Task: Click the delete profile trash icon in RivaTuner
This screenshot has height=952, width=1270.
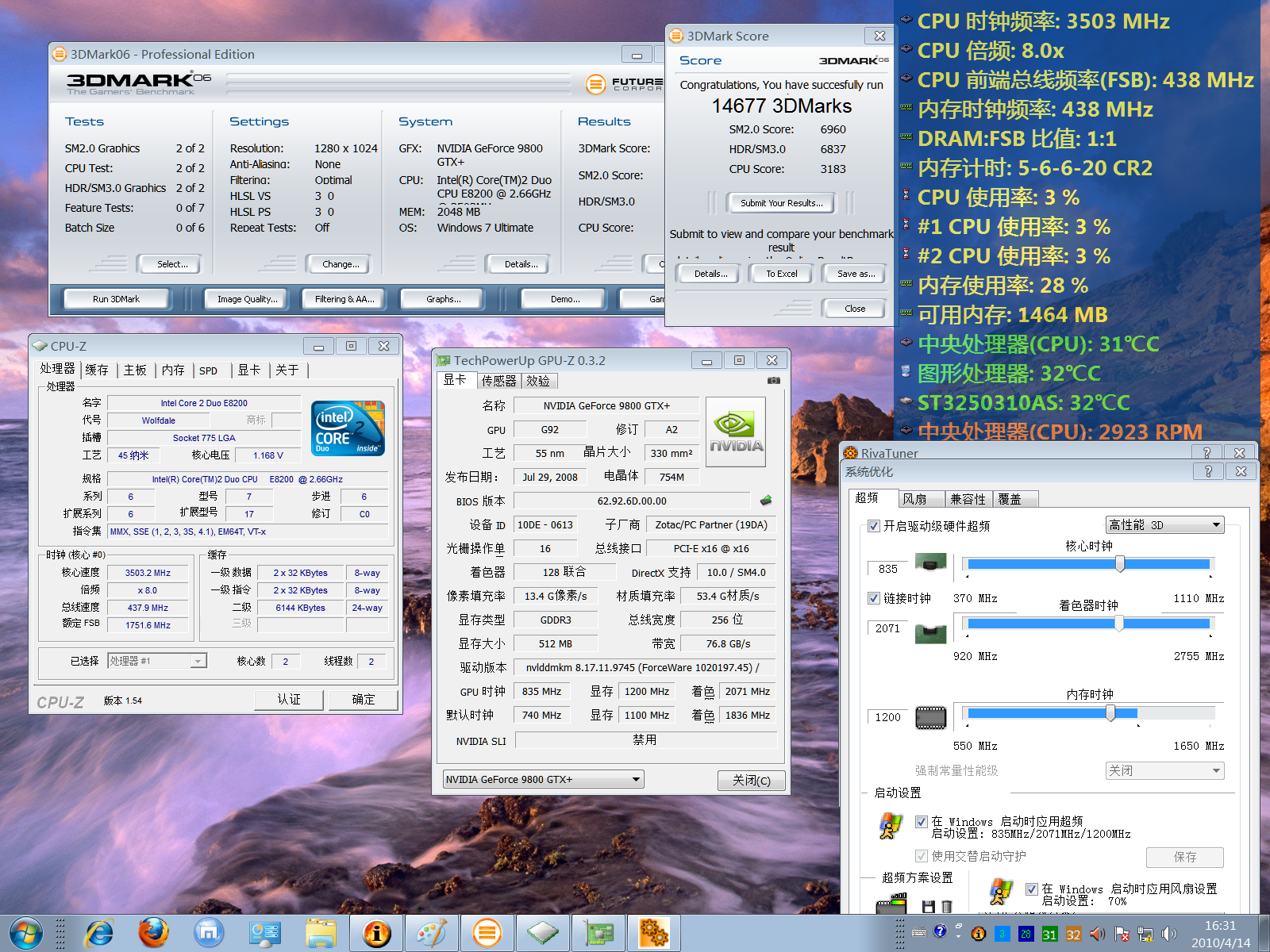Action: 946,906
